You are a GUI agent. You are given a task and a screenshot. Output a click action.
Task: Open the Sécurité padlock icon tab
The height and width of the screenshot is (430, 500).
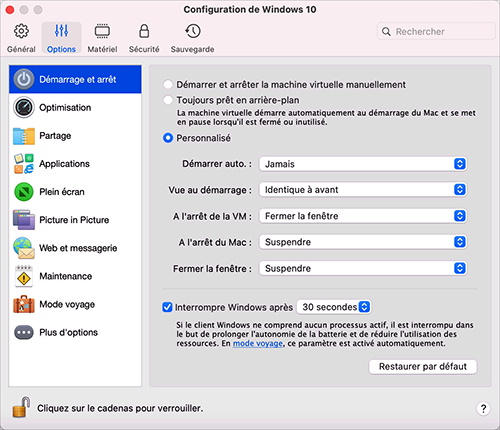coord(144,31)
